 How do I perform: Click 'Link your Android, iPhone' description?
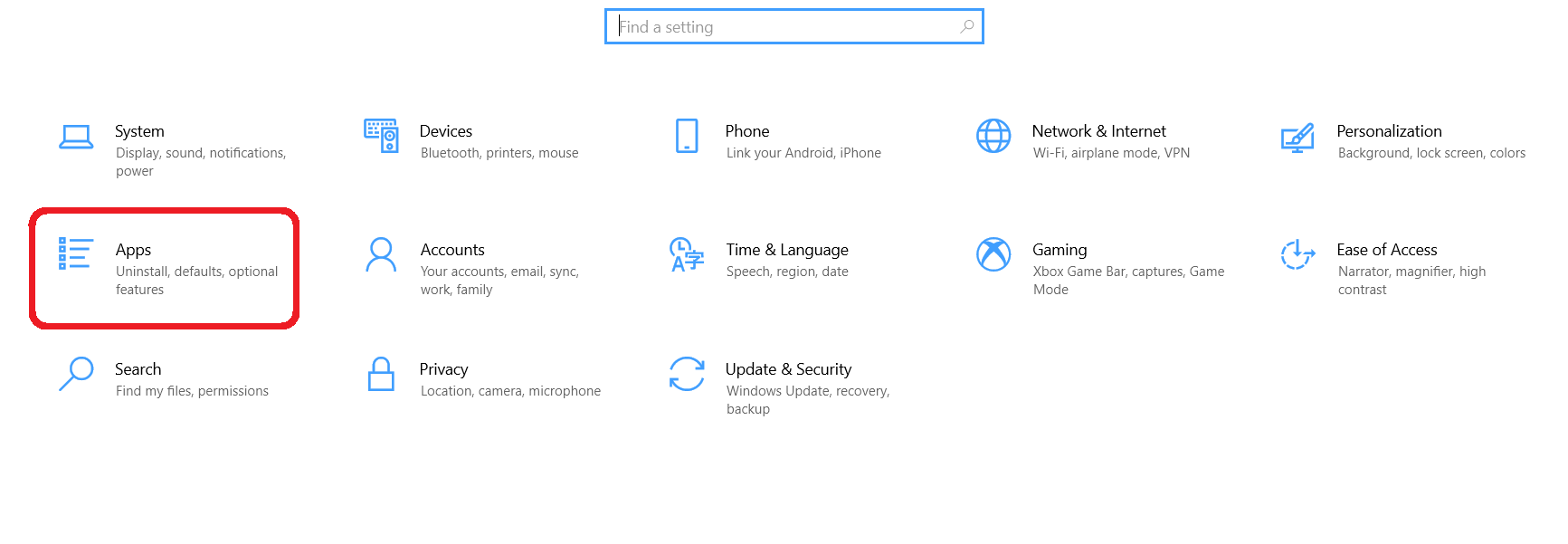pos(803,153)
